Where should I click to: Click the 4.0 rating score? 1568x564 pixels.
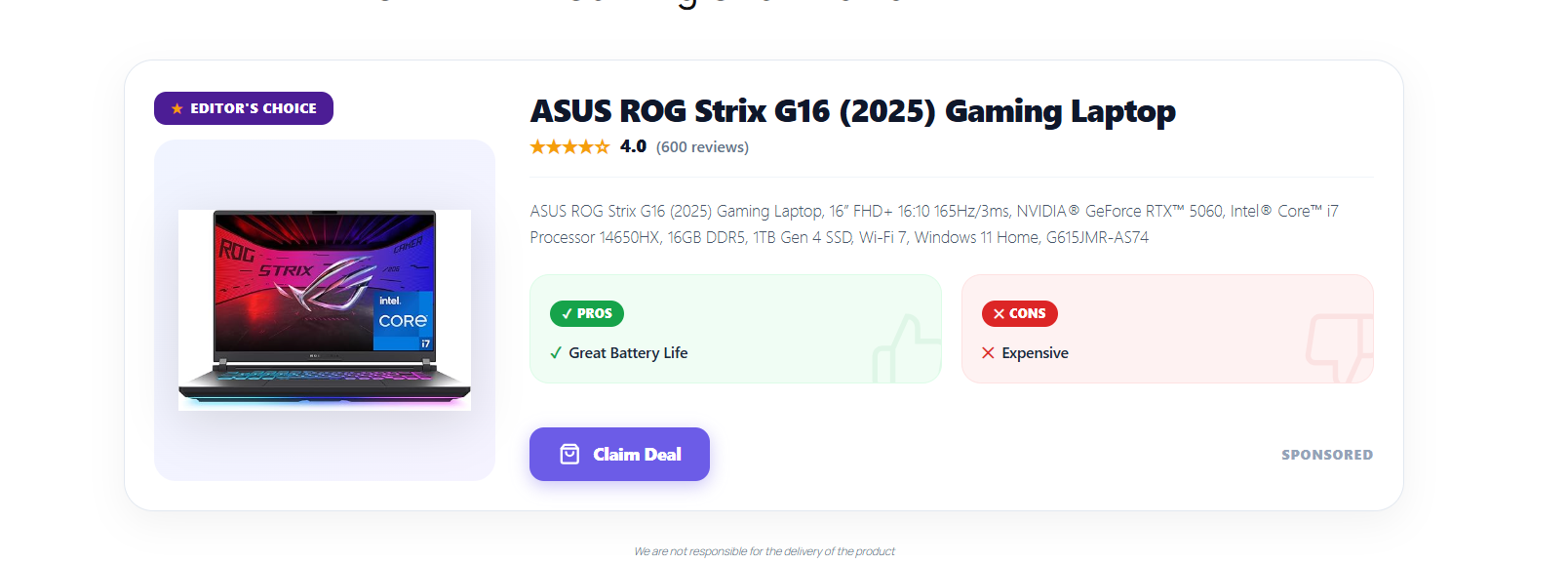pos(633,146)
